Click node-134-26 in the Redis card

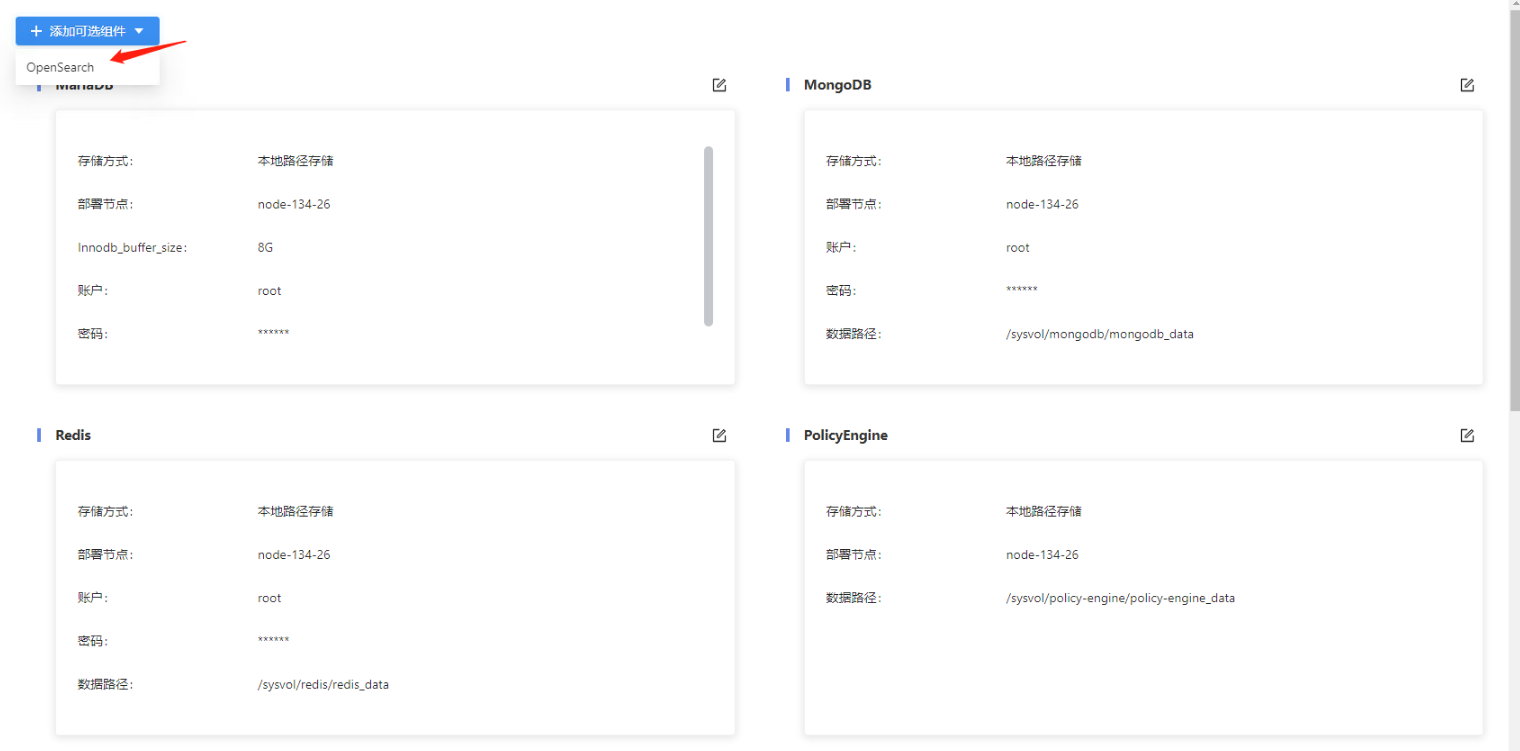(294, 555)
